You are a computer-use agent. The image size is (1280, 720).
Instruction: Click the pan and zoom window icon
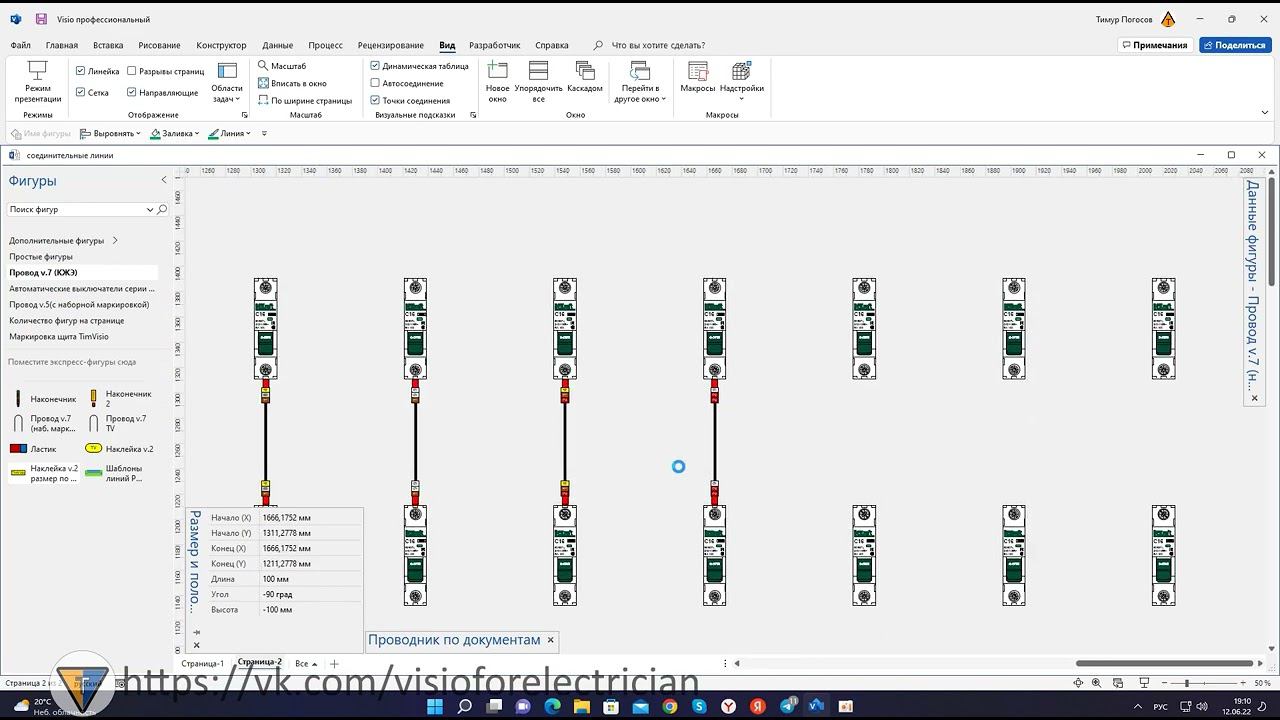click(1097, 683)
